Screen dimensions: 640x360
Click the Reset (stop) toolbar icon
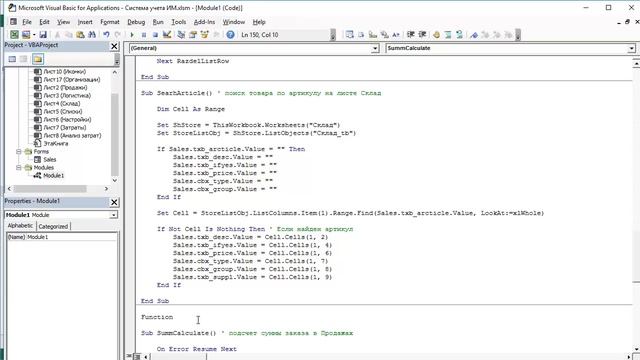tap(155, 35)
